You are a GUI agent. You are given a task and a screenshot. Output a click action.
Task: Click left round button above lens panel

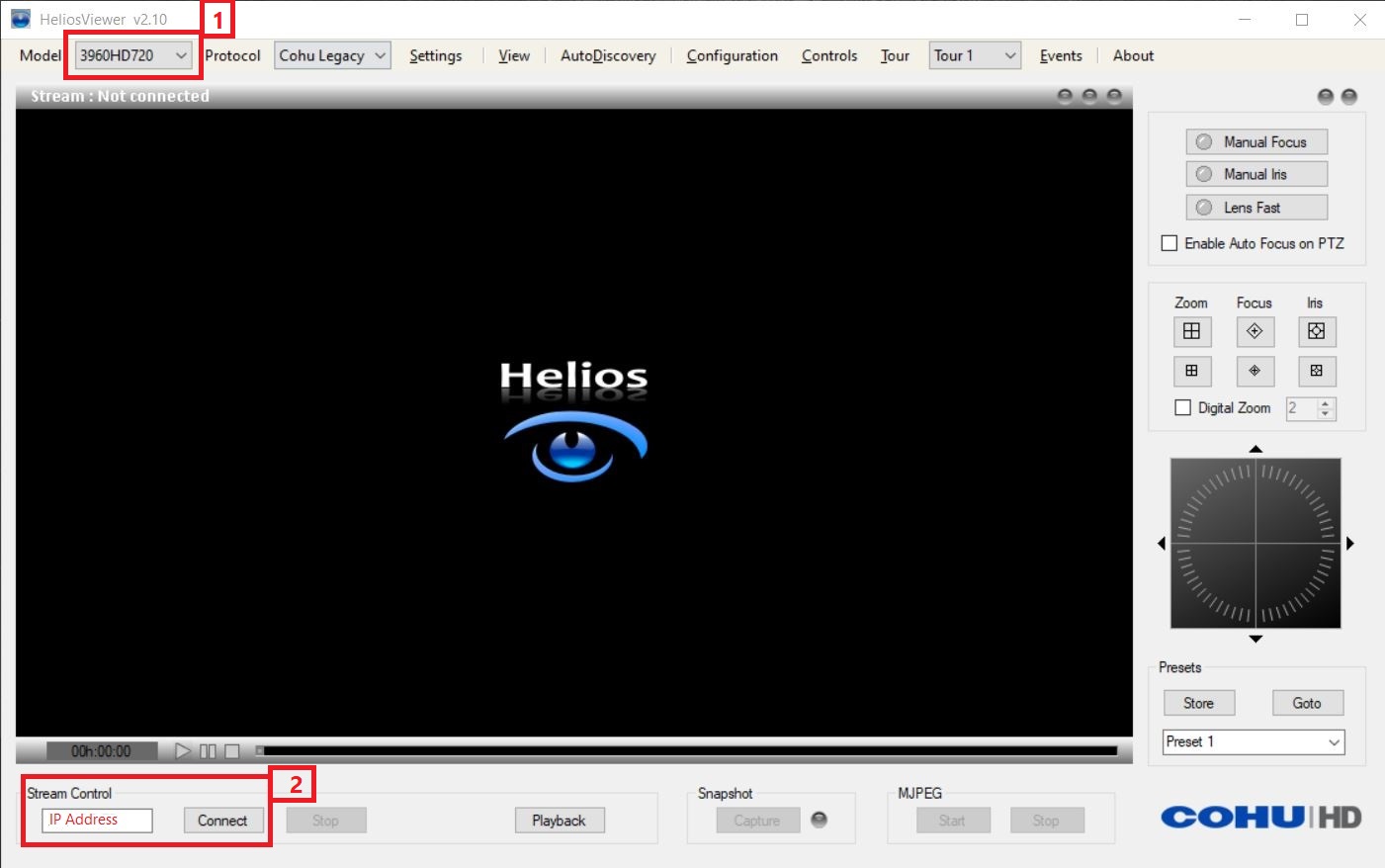coord(1326,96)
